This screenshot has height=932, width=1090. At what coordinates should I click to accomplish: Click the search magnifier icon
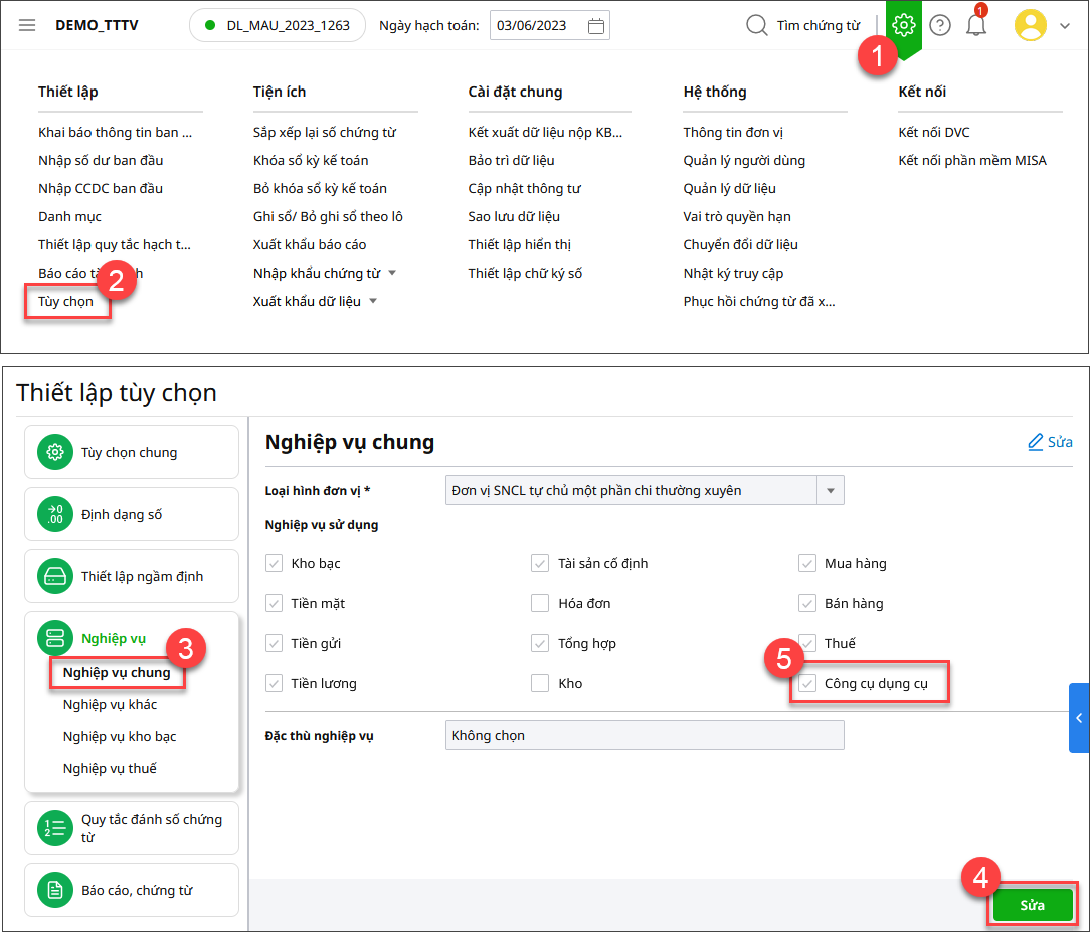756,26
